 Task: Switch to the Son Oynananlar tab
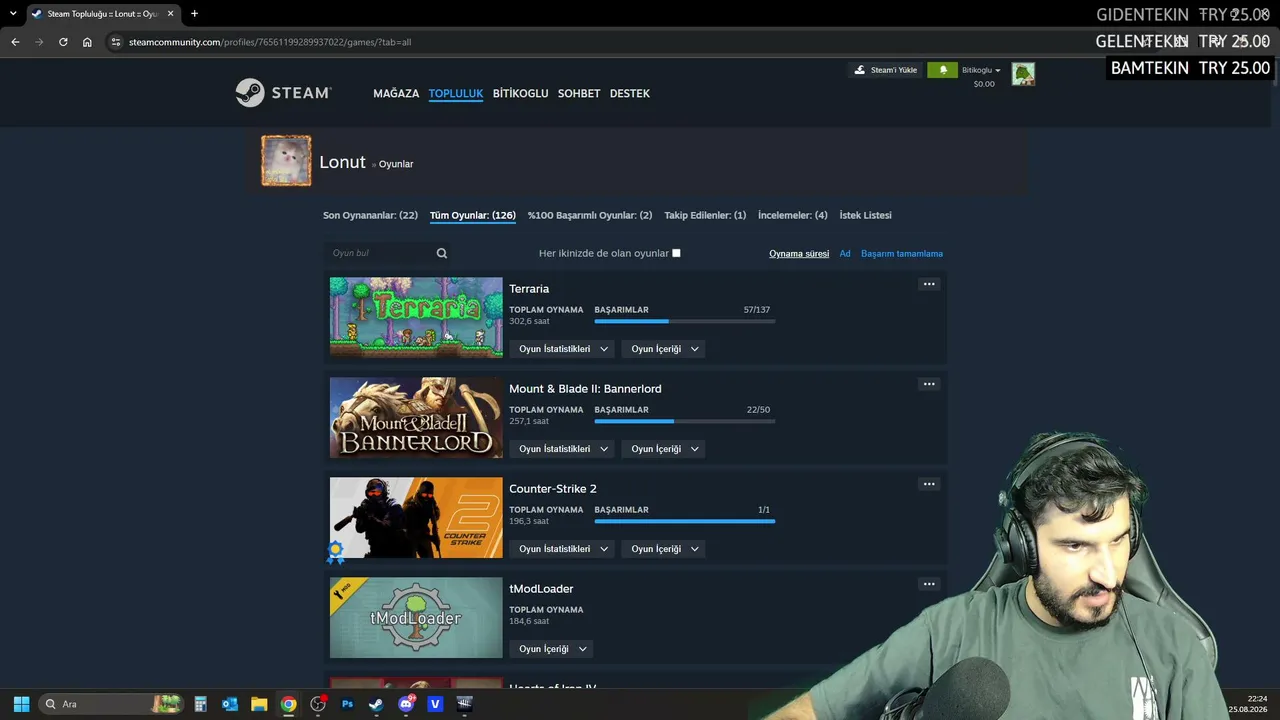coord(370,215)
